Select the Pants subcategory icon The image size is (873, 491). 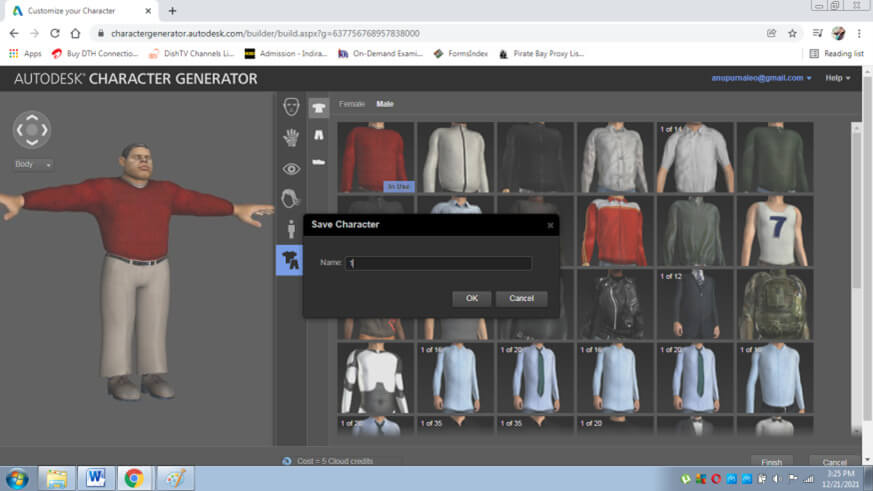click(318, 135)
